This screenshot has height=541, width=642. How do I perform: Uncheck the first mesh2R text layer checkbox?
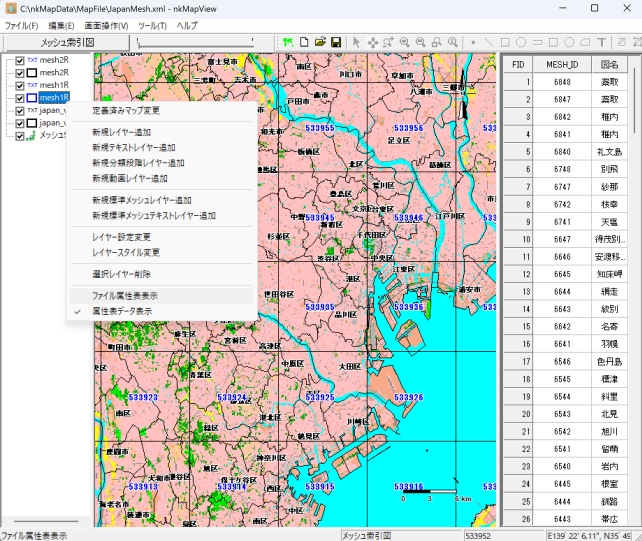[20, 60]
